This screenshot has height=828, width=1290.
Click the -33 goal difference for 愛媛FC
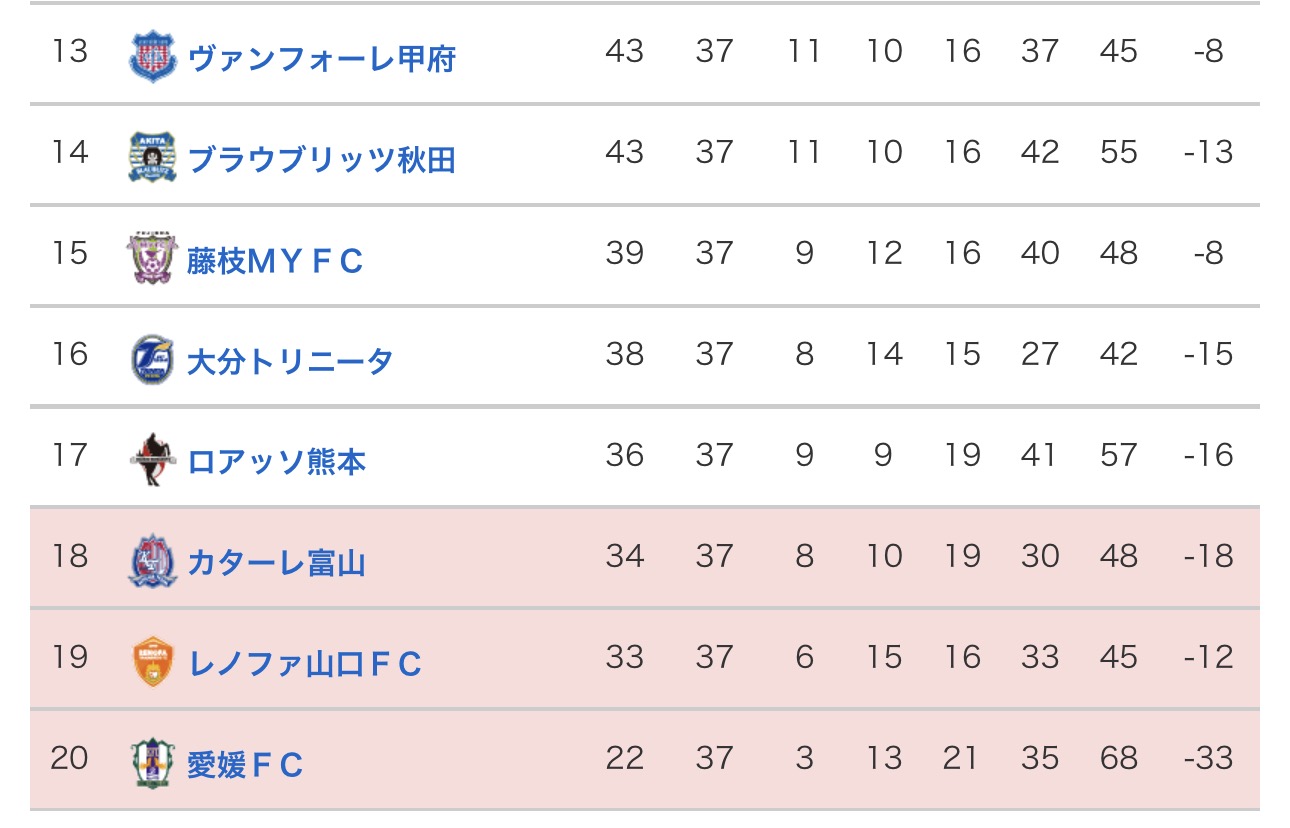[1208, 758]
